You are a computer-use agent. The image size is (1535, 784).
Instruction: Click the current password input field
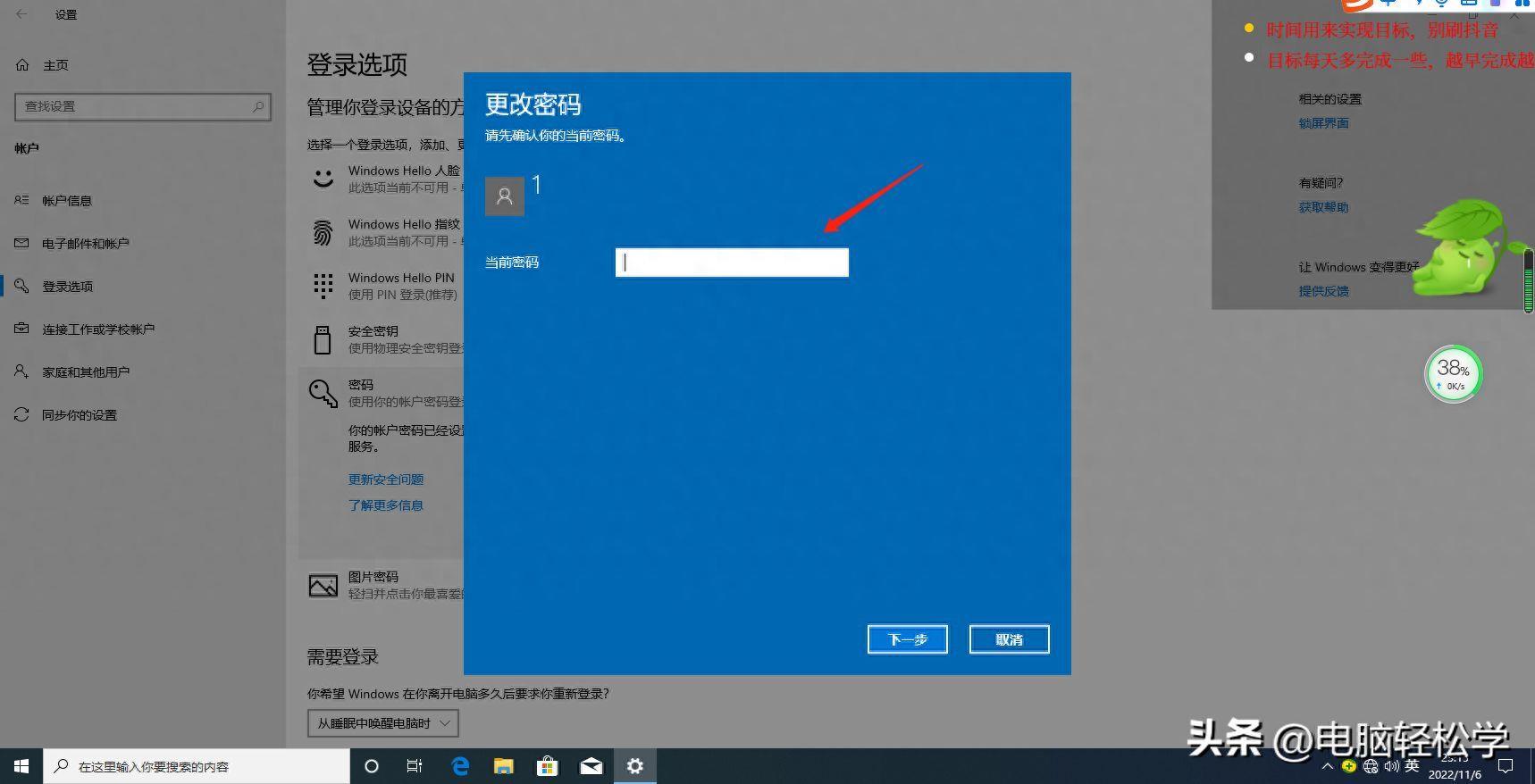732,263
